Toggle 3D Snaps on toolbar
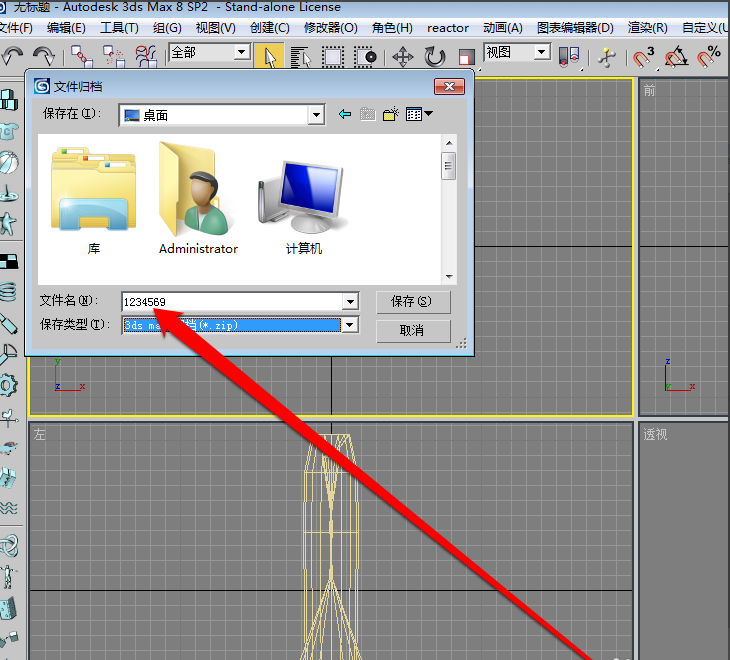This screenshot has height=660, width=730. tap(643, 57)
